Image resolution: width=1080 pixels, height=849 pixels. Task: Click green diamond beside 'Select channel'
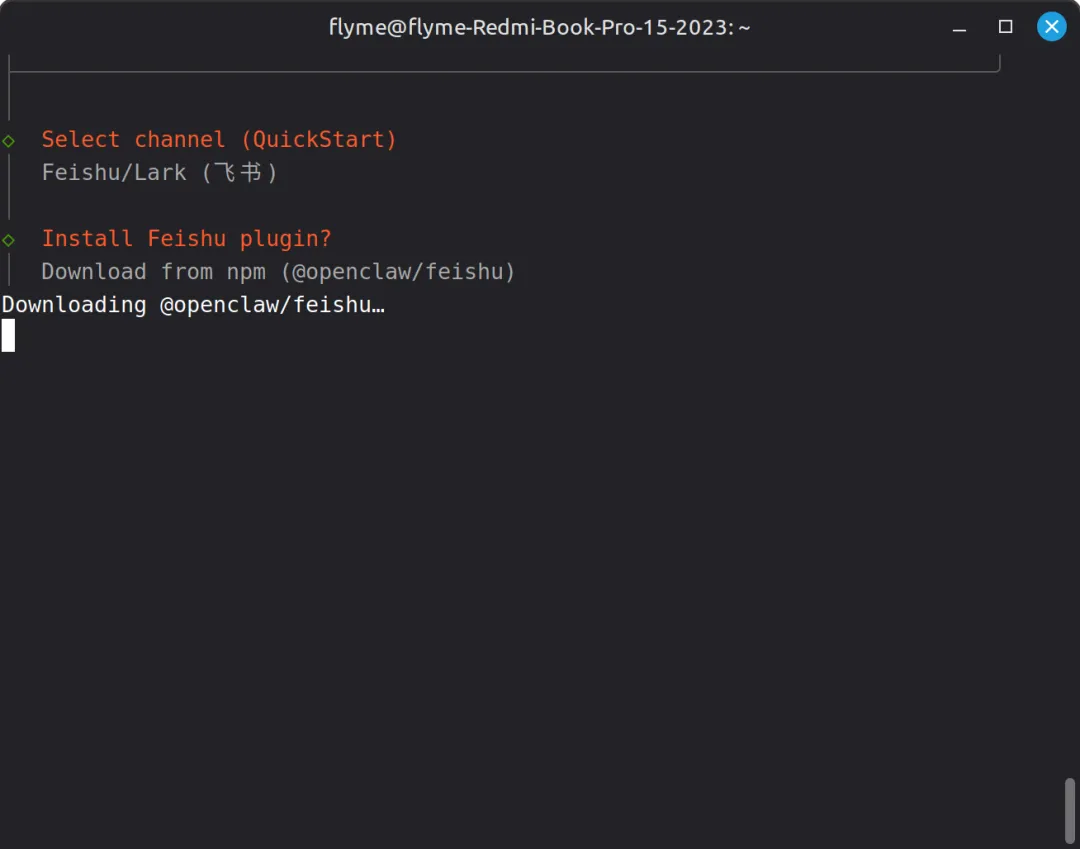point(8,141)
